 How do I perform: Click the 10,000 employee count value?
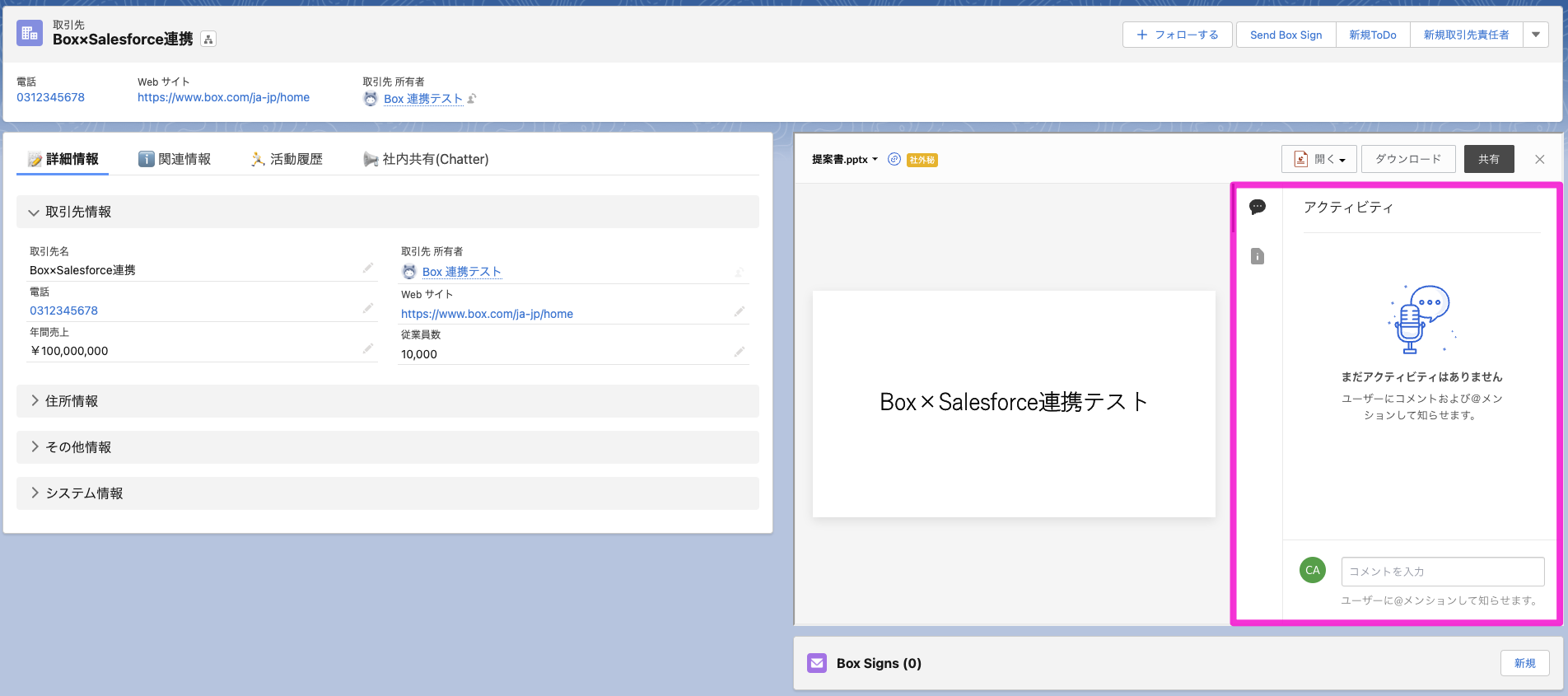tap(419, 354)
